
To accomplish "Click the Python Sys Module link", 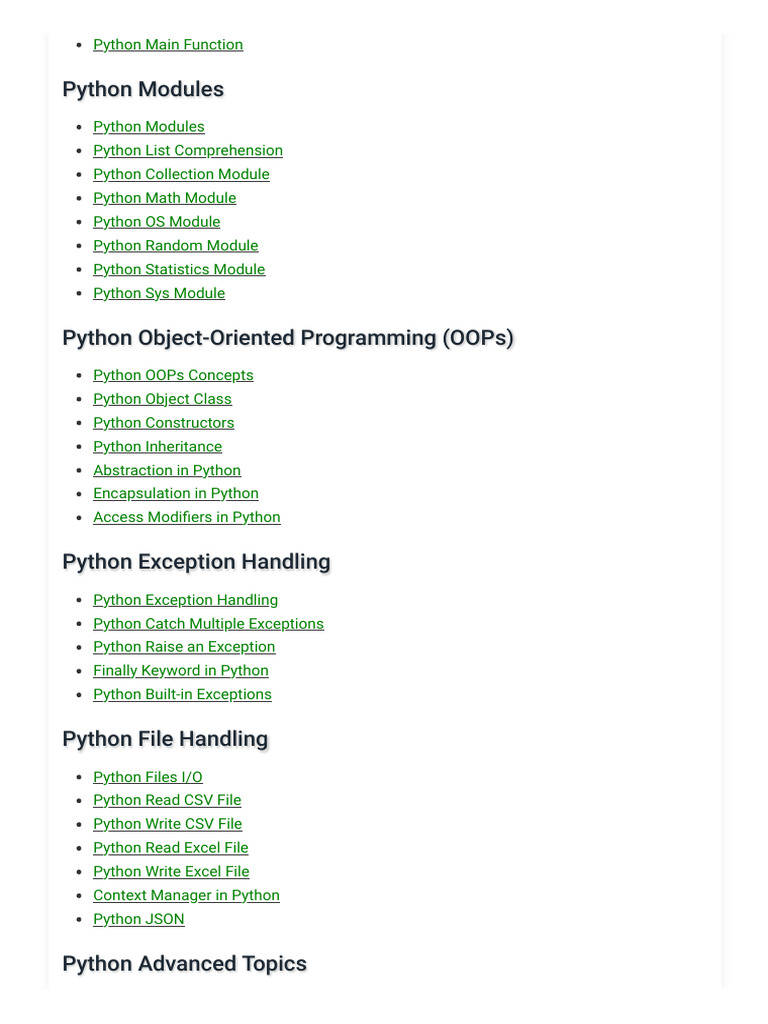I will [x=159, y=293].
